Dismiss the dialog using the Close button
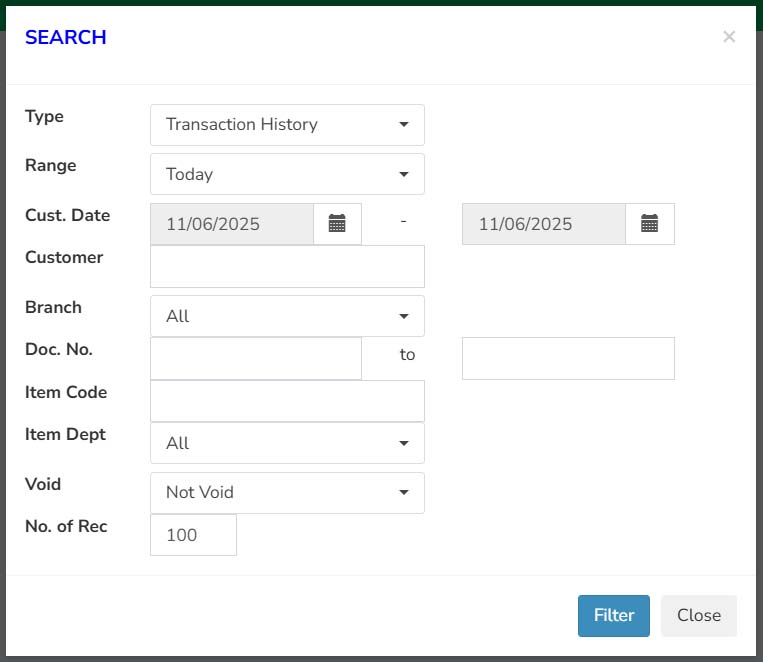The height and width of the screenshot is (662, 763). pyautogui.click(x=699, y=616)
